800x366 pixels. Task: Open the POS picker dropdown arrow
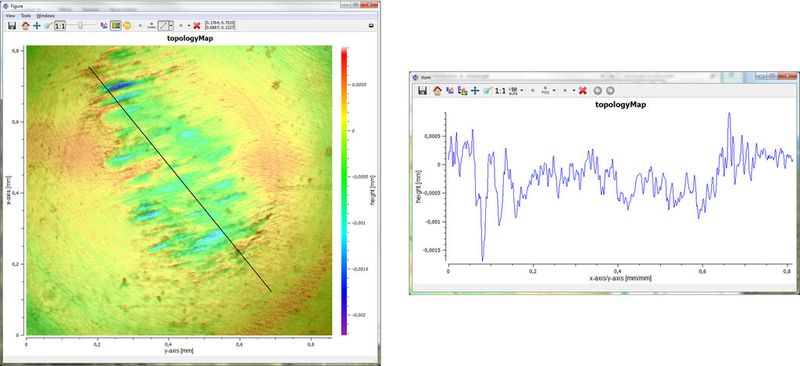coord(554,90)
